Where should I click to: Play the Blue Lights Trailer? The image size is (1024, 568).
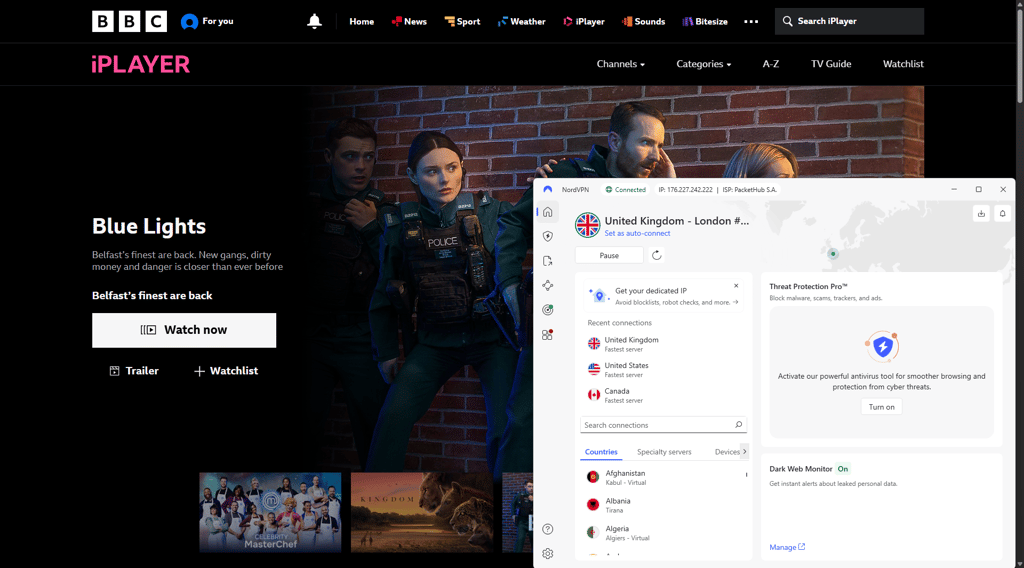tap(134, 371)
